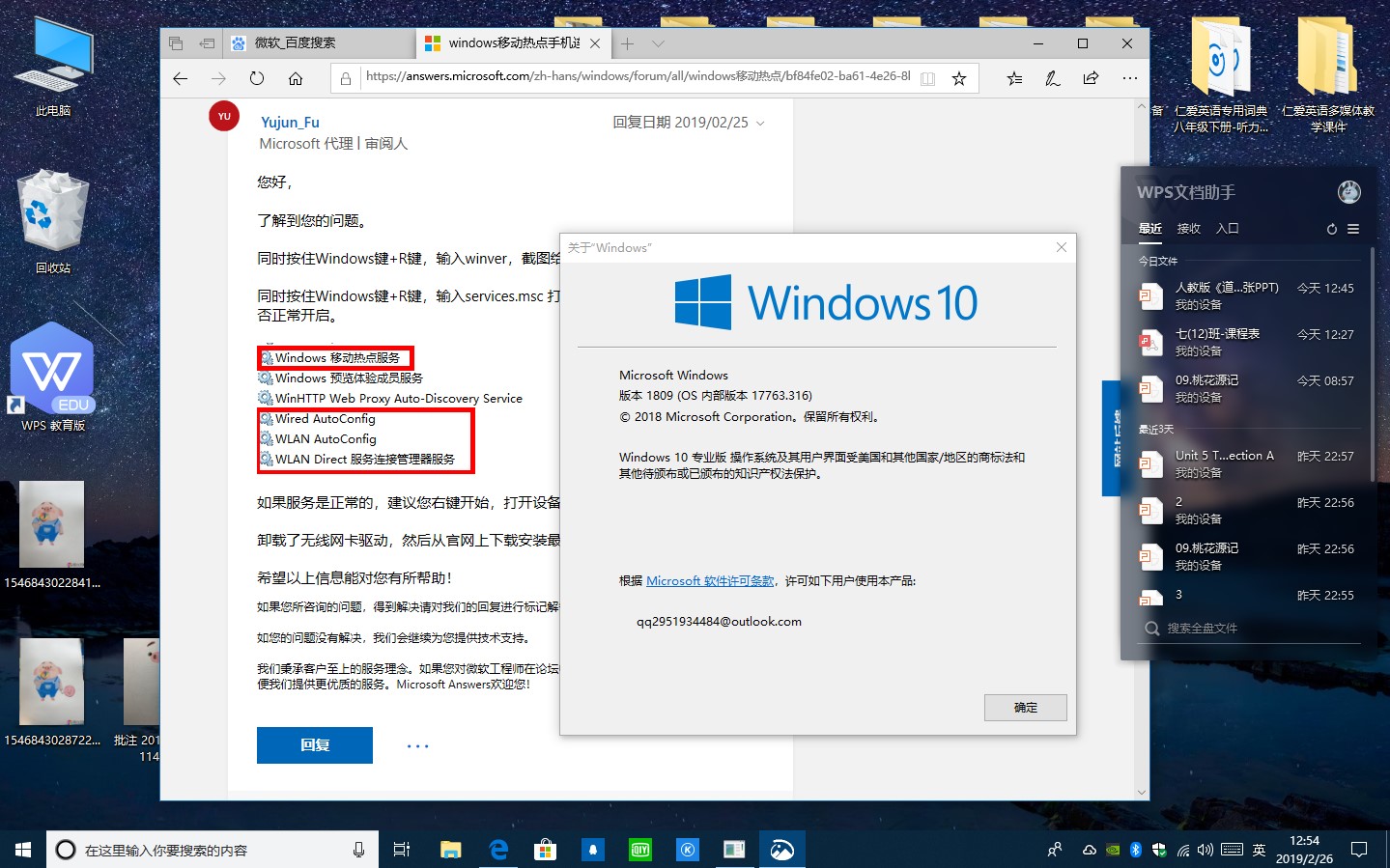Switch to 微软_百度搜索 tab

[320, 43]
